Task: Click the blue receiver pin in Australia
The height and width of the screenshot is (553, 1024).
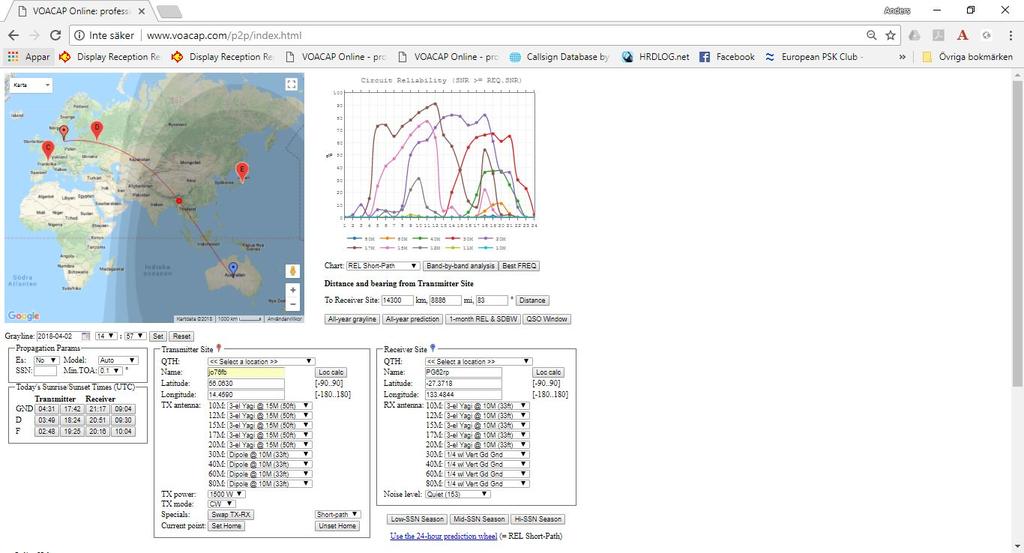Action: click(233, 268)
